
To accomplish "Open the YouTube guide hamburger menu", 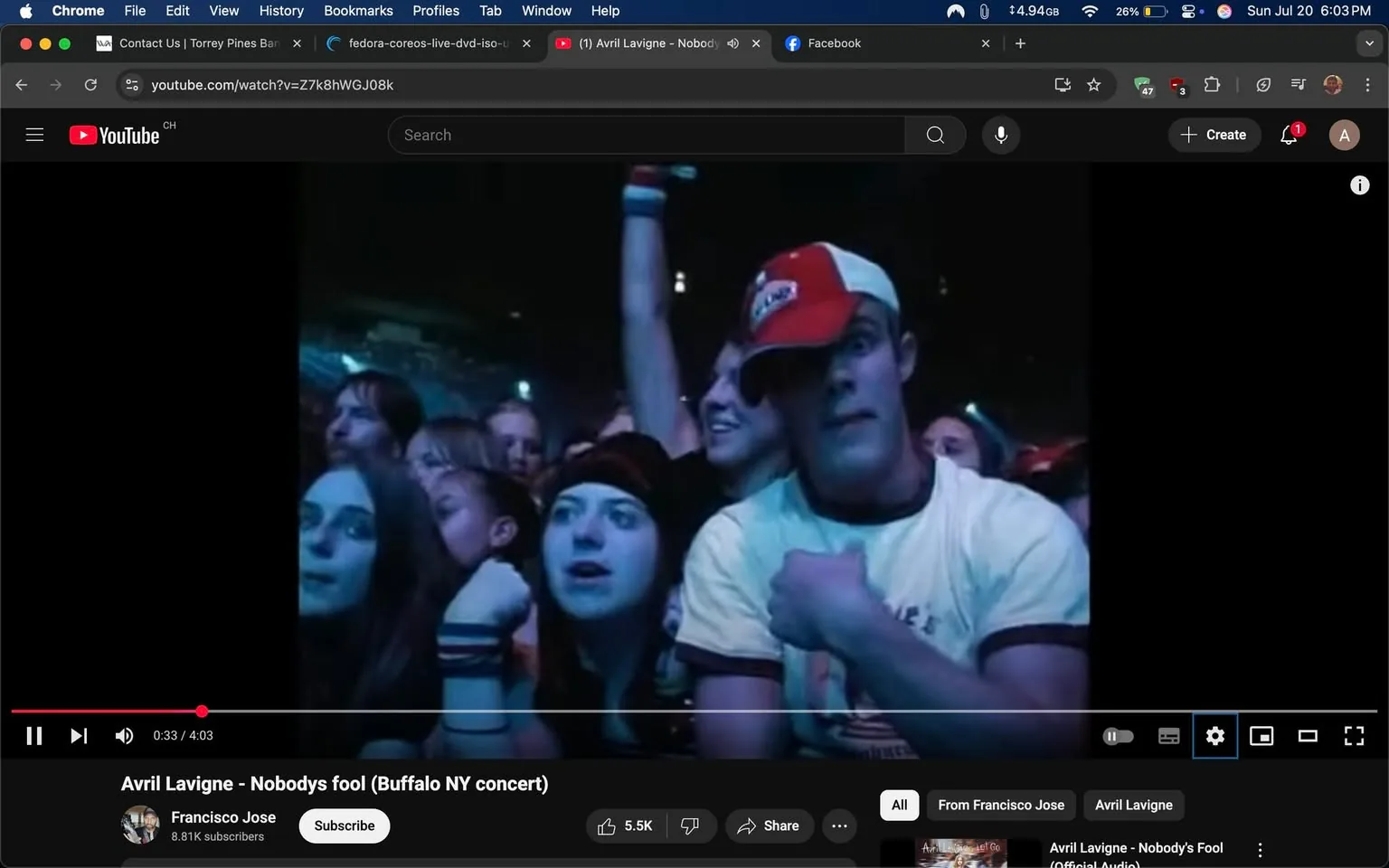I will tap(34, 134).
